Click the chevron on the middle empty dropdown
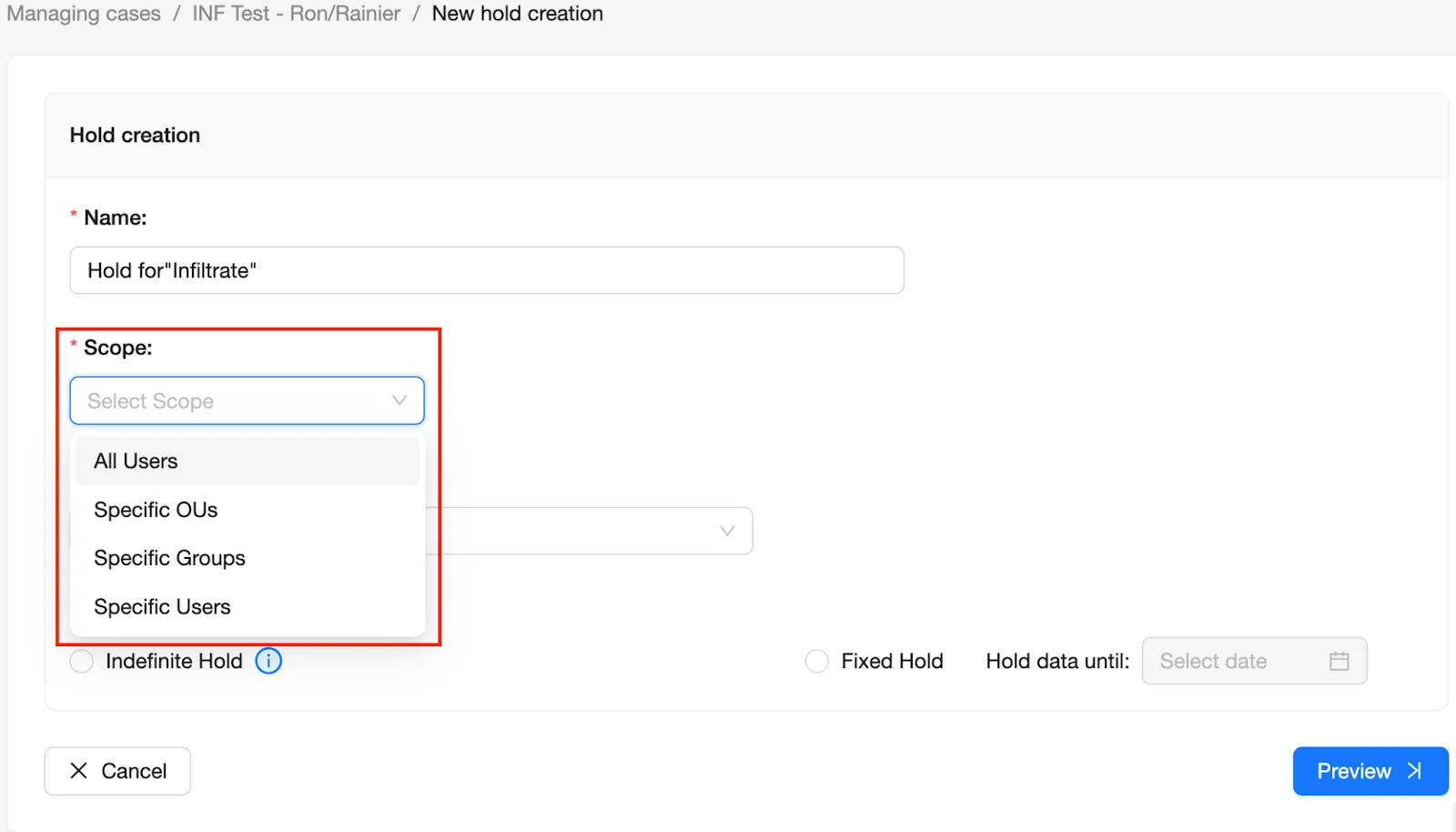 pyautogui.click(x=725, y=531)
